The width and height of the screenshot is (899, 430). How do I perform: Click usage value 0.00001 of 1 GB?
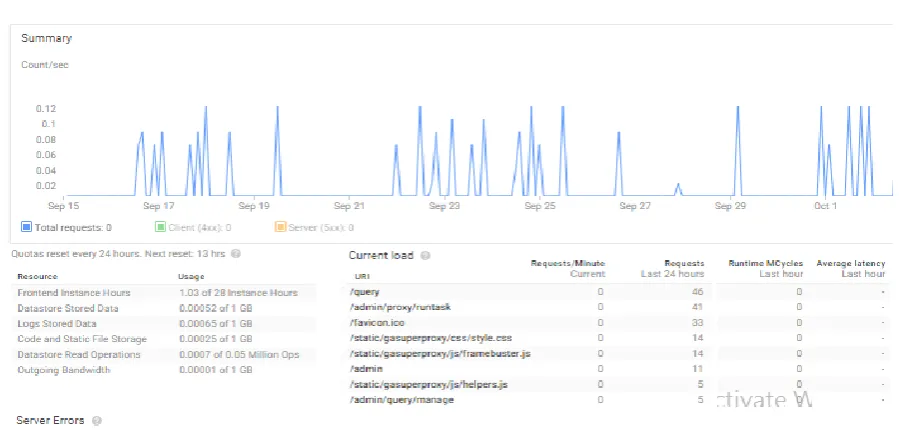[x=216, y=370]
